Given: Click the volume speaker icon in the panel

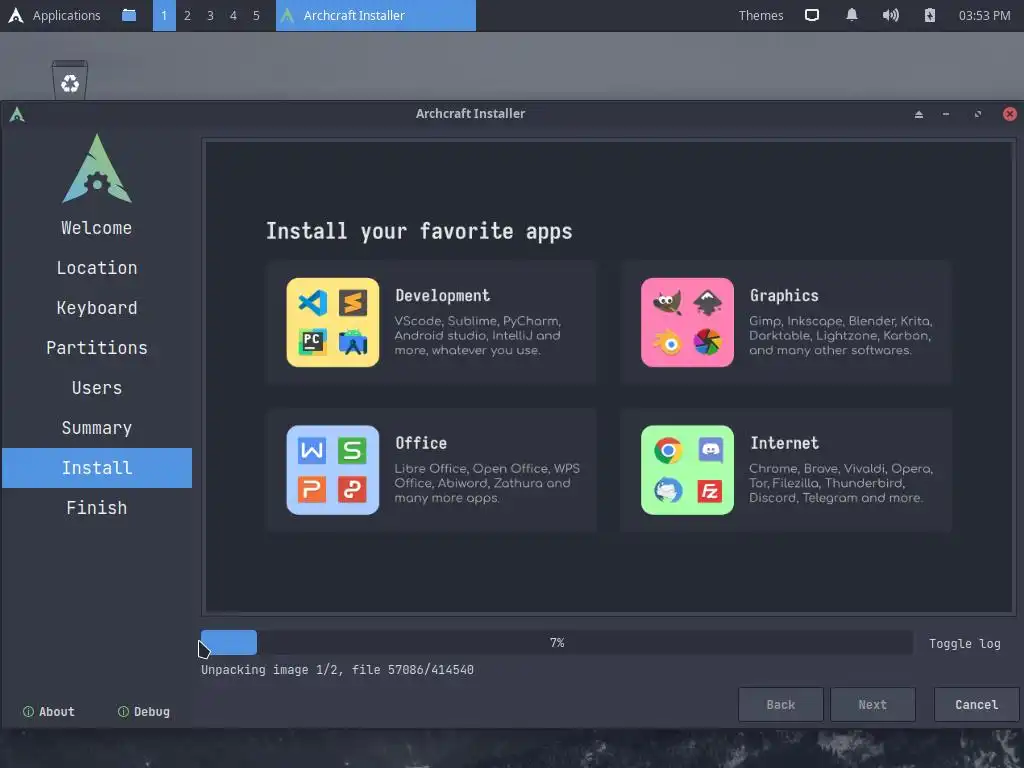Looking at the screenshot, I should pyautogui.click(x=891, y=15).
